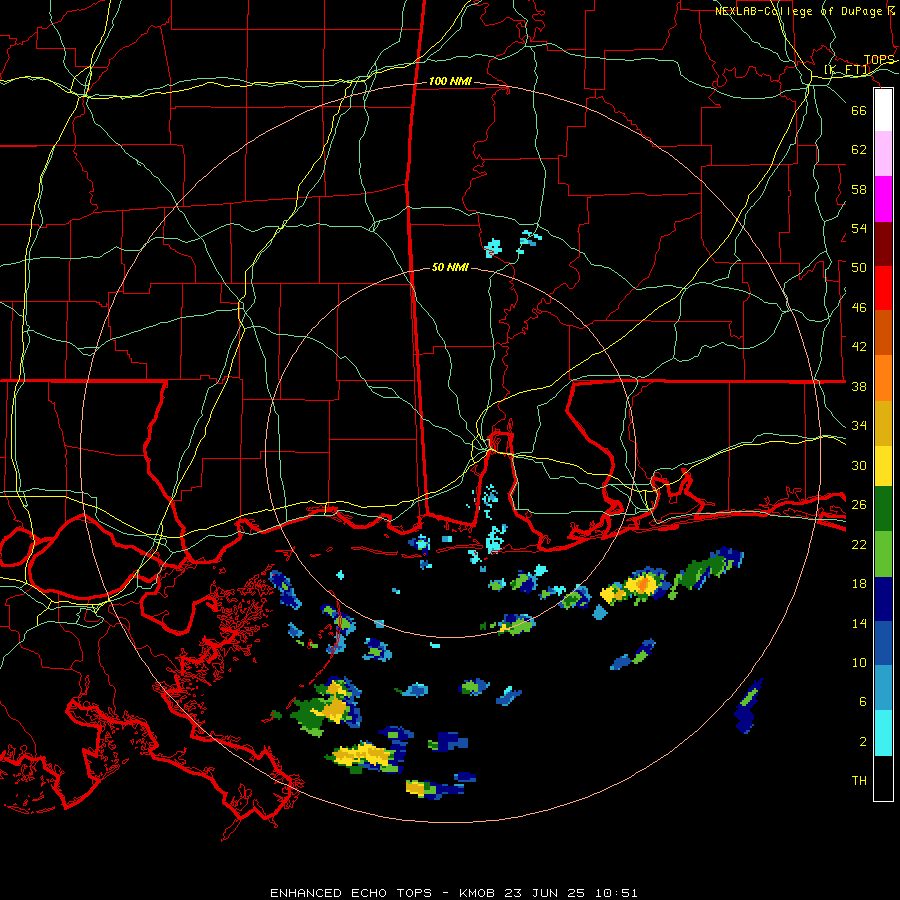Click the orange-cored echo cell offshore
900x900 pixels.
coord(642,584)
